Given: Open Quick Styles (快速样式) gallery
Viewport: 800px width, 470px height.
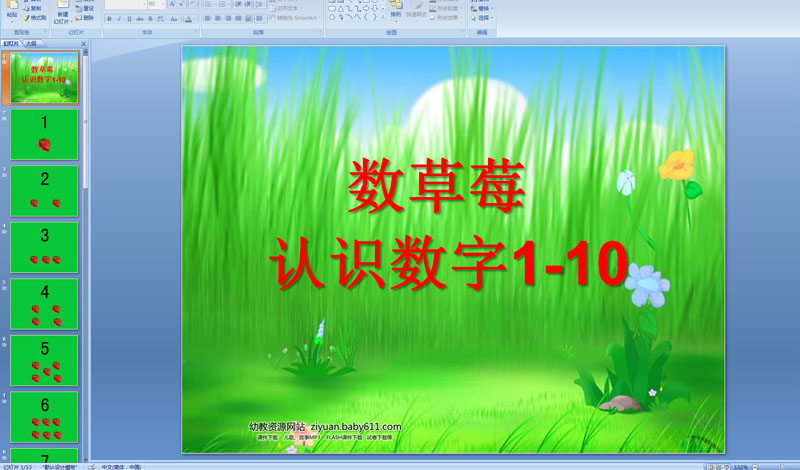Looking at the screenshot, I should coord(416,10).
